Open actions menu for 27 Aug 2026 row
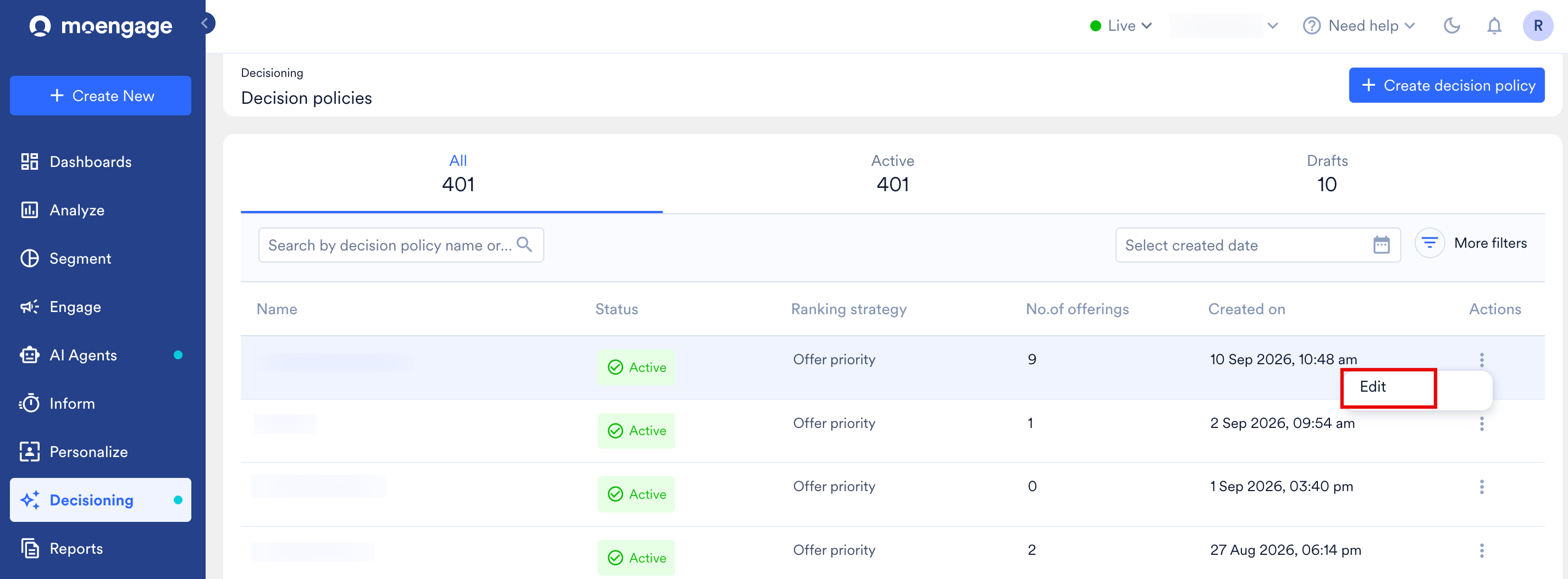Viewport: 1568px width, 579px height. click(1481, 550)
